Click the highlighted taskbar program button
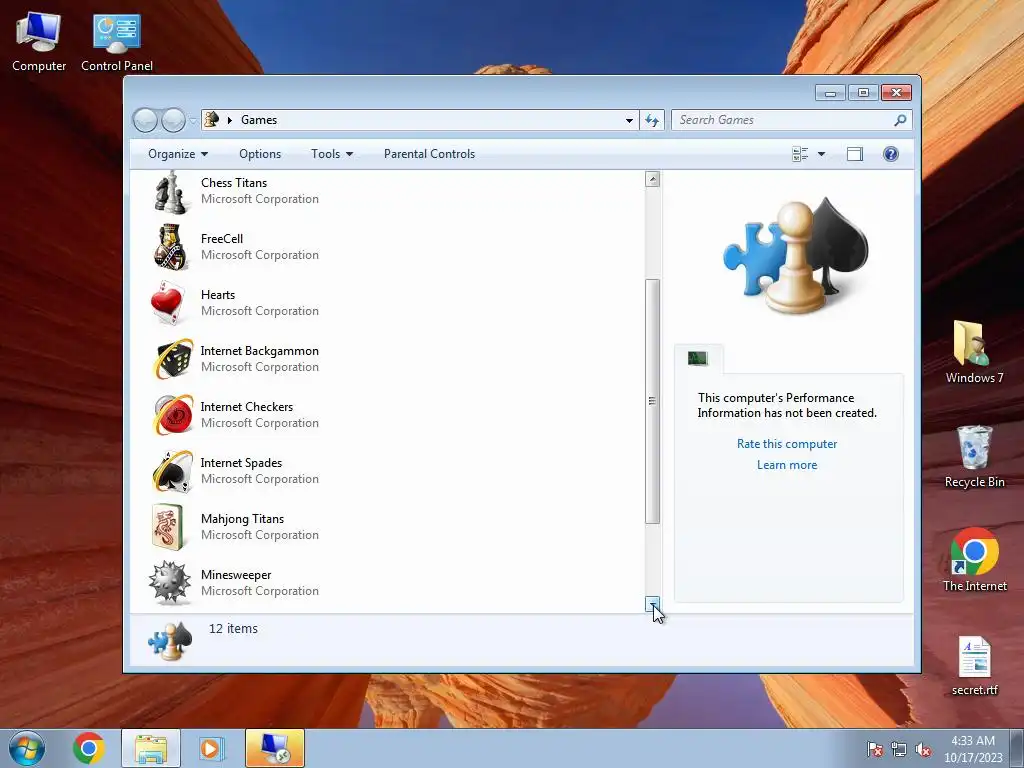This screenshot has height=768, width=1024. 275,748
